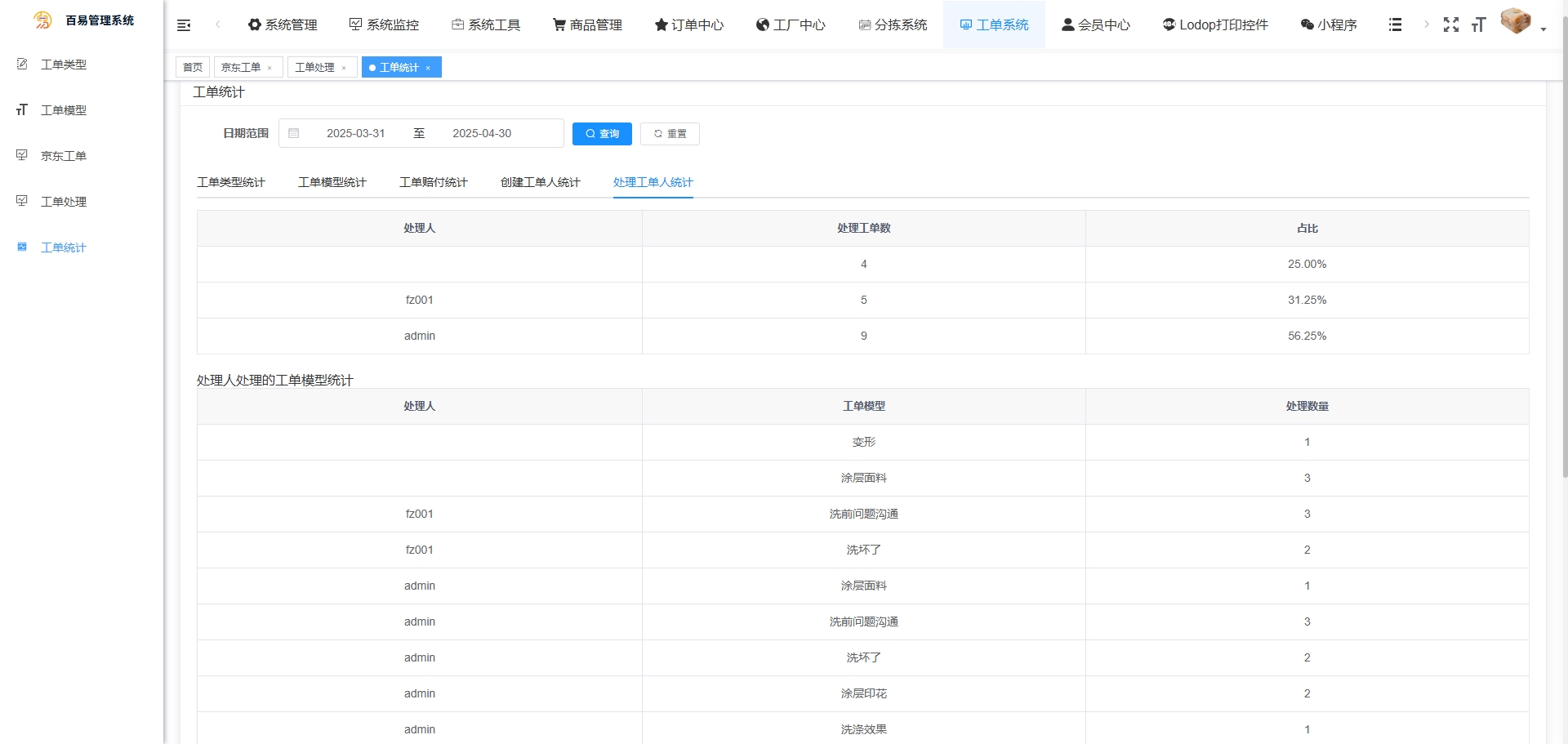The image size is (1568, 744).
Task: Click the page vertical scrollbar
Action: pyautogui.click(x=1564, y=245)
